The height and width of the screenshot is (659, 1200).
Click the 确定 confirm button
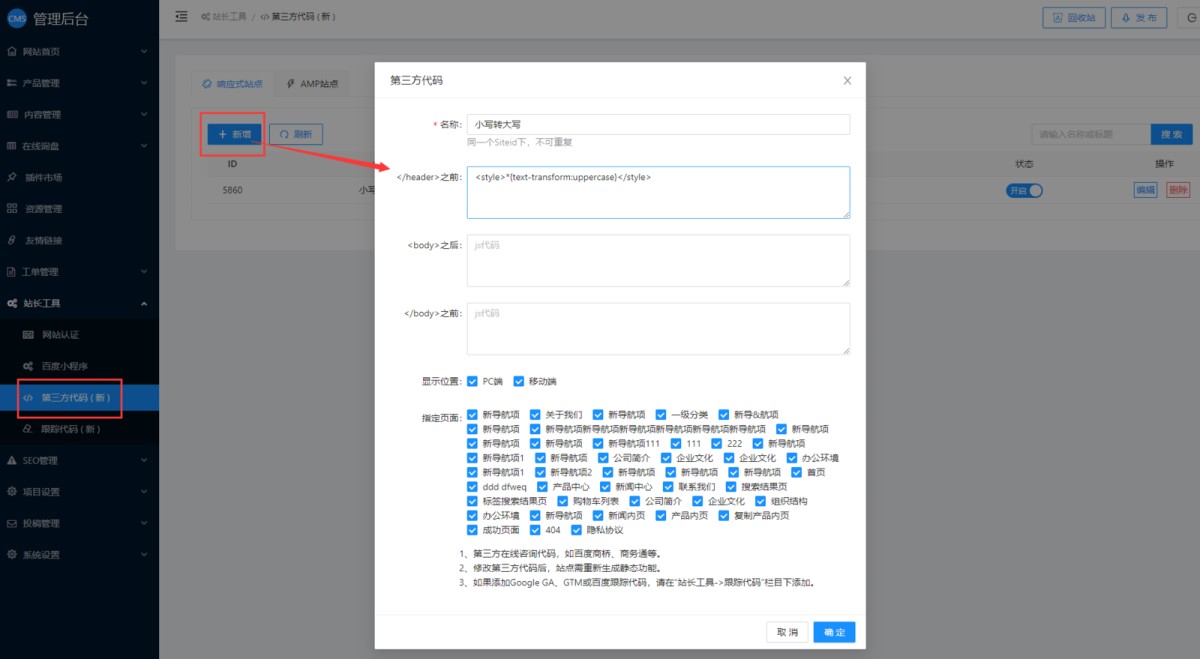[834, 632]
